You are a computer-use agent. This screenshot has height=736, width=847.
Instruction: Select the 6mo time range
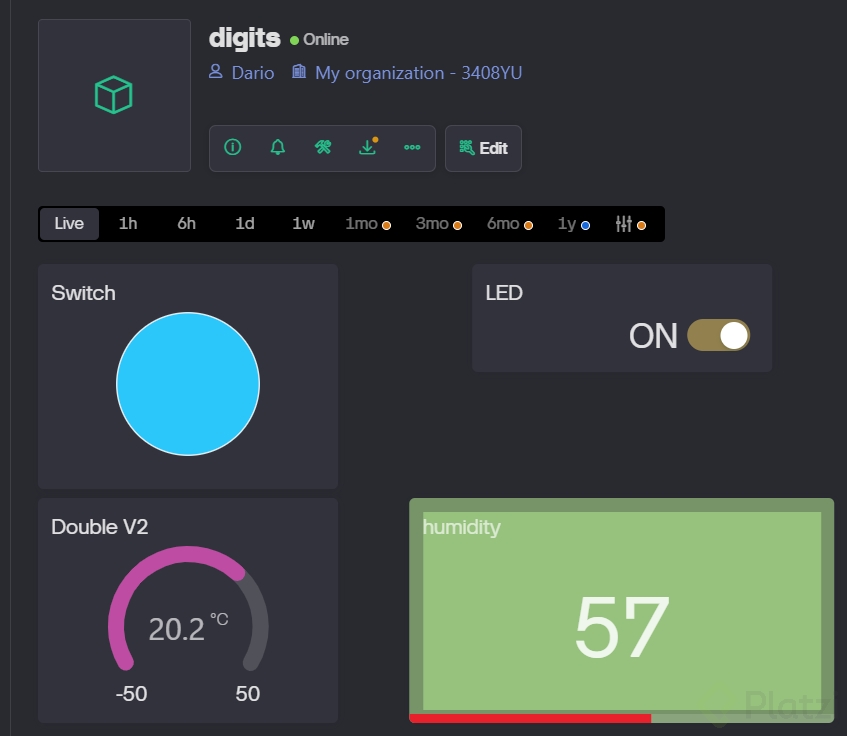pyautogui.click(x=510, y=224)
